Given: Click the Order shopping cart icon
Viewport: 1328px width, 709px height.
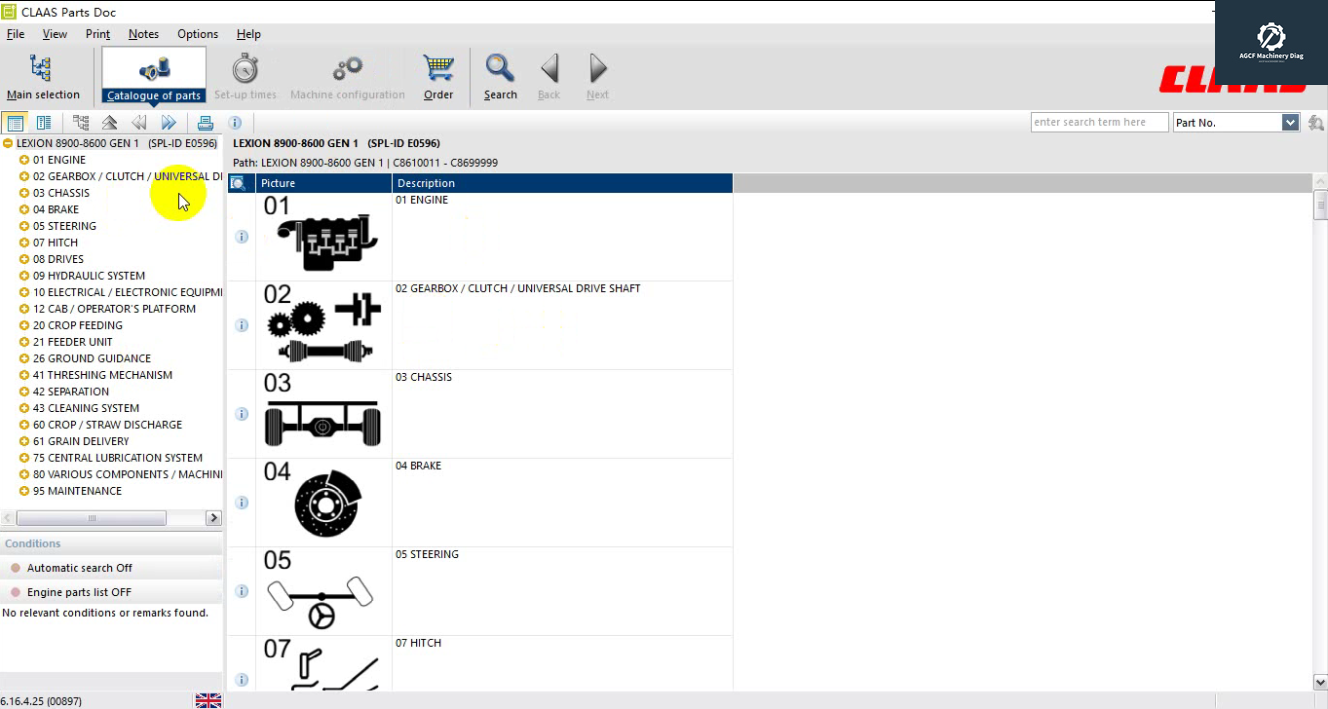Looking at the screenshot, I should (x=438, y=77).
